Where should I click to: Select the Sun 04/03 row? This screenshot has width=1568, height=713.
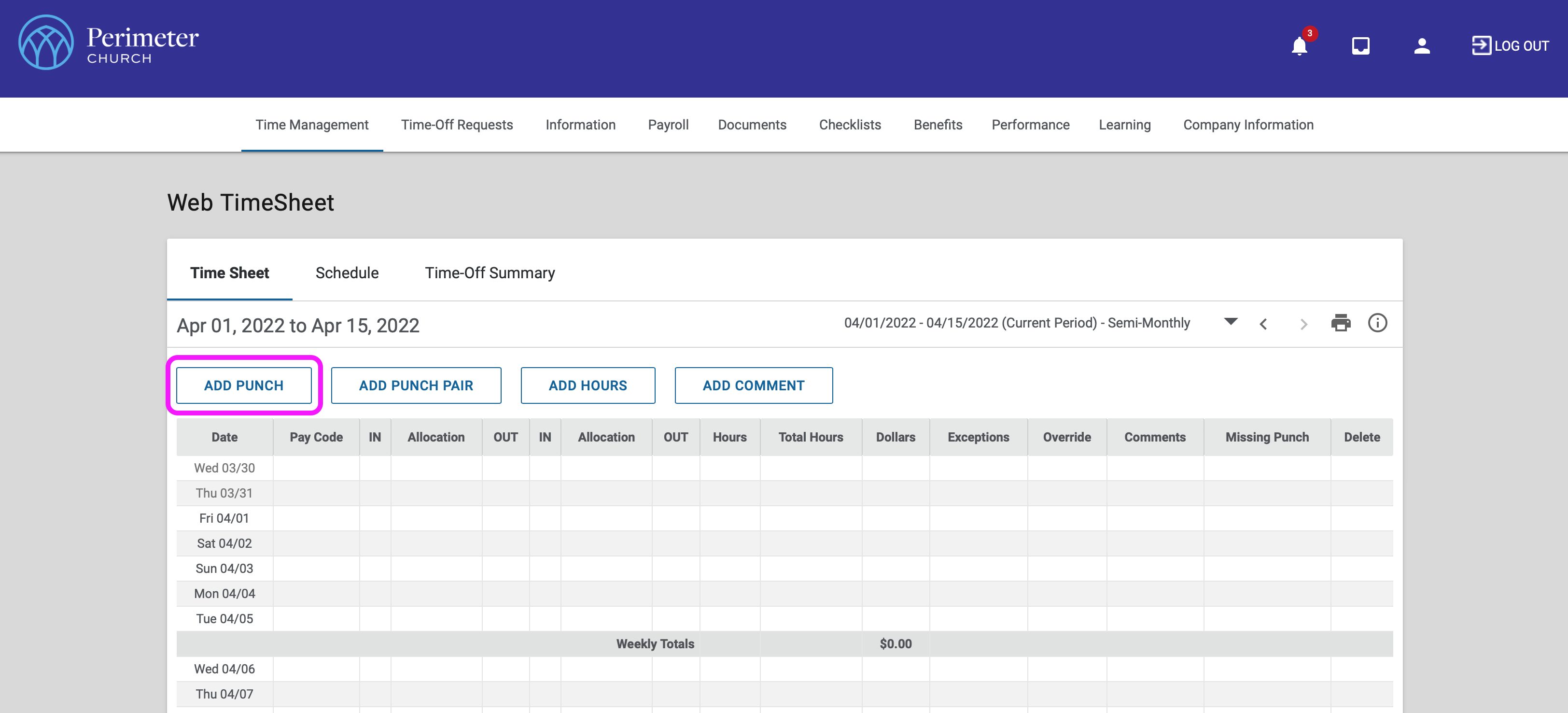click(x=784, y=569)
